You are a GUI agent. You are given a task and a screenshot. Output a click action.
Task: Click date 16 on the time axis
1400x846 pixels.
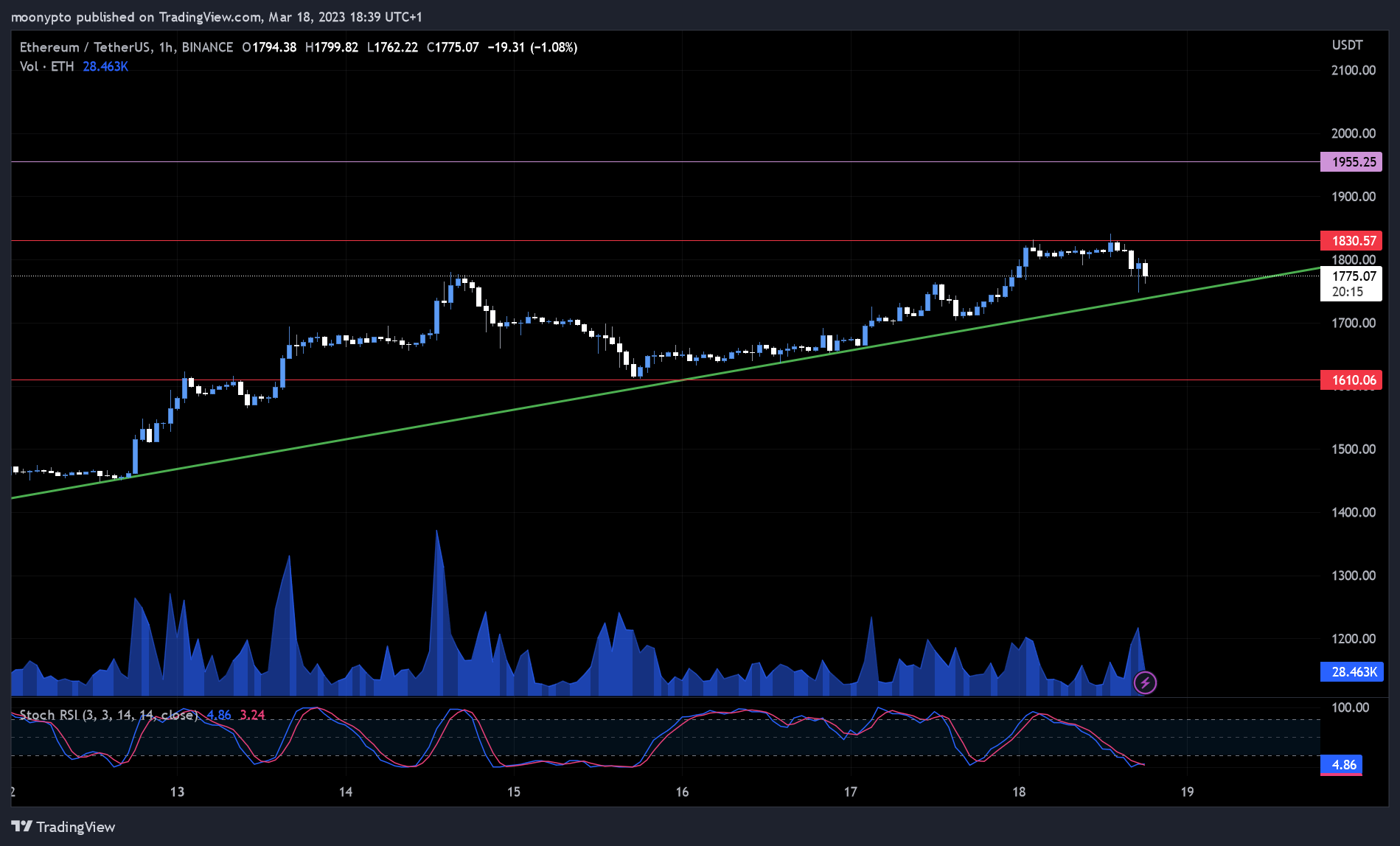682,792
